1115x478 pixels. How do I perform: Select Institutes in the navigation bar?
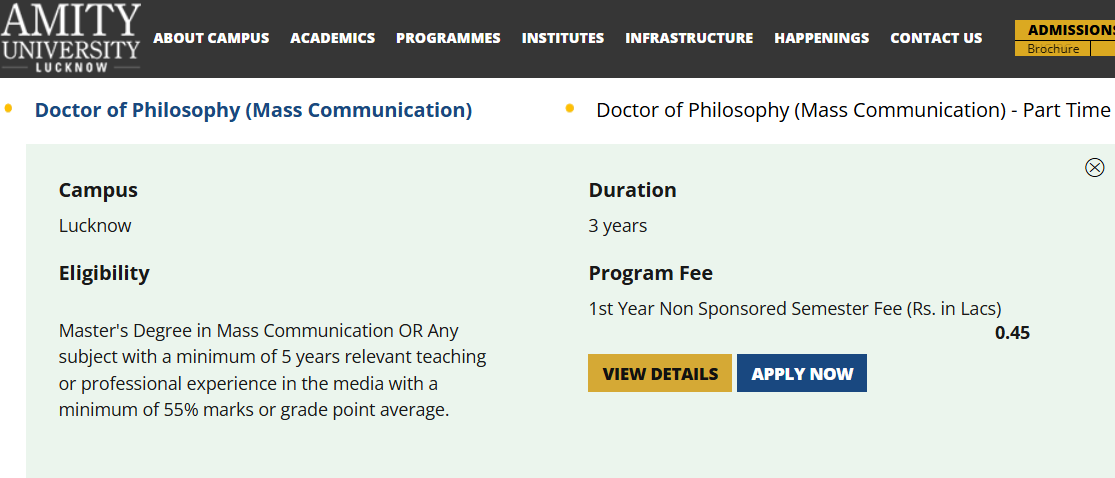(563, 38)
